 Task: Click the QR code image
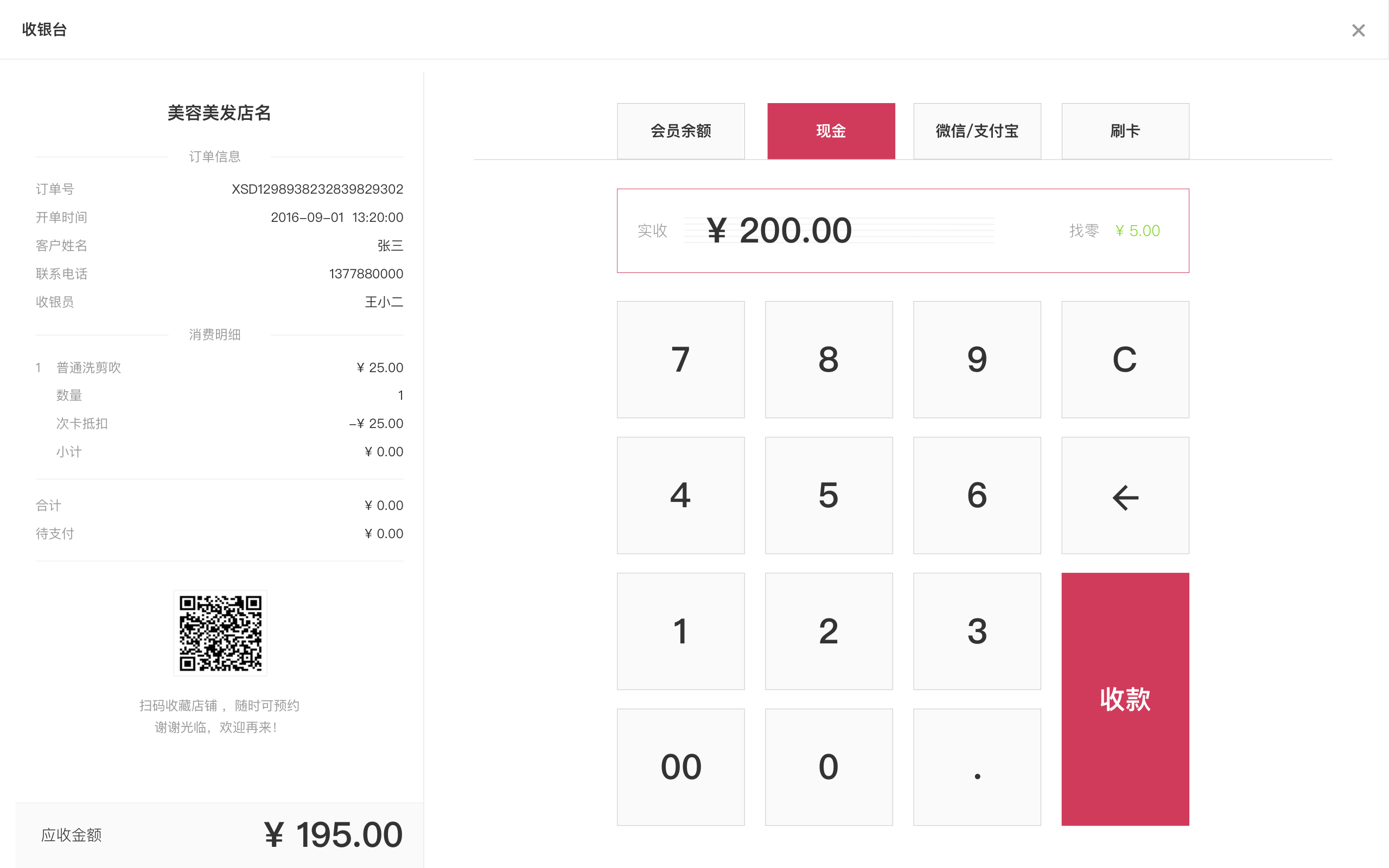pyautogui.click(x=220, y=633)
